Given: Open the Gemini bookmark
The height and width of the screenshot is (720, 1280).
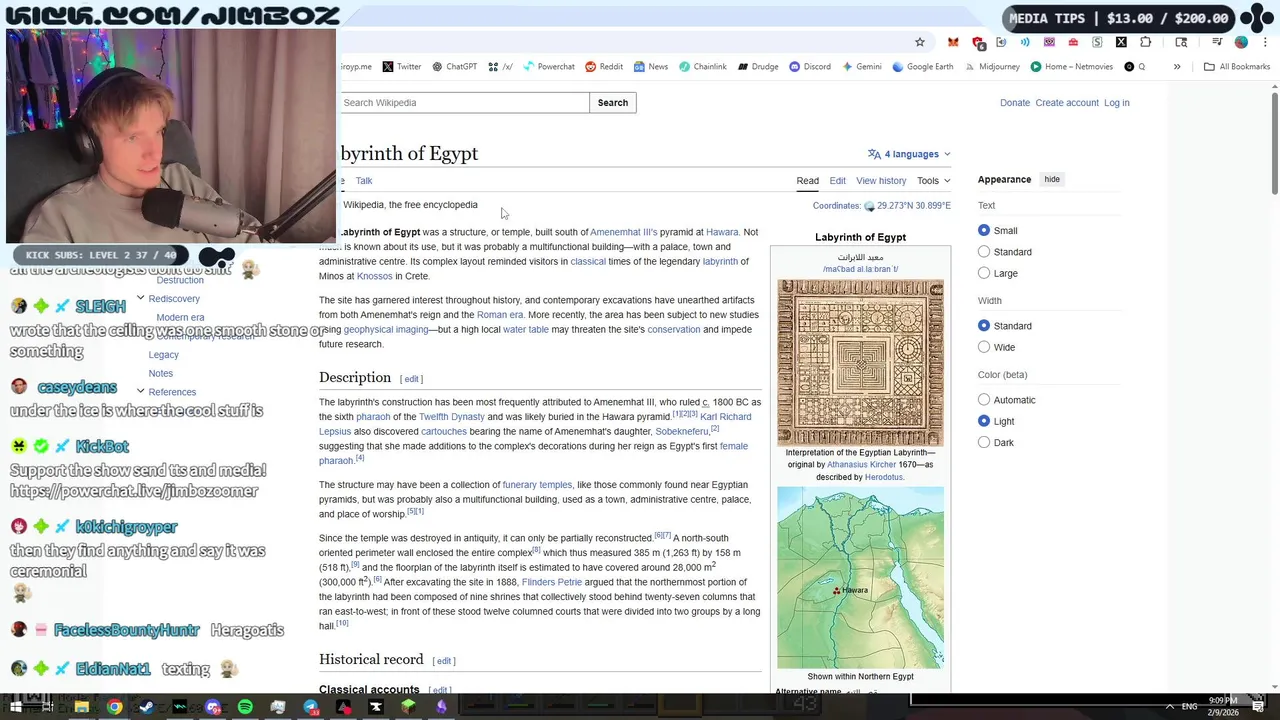Looking at the screenshot, I should (861, 67).
